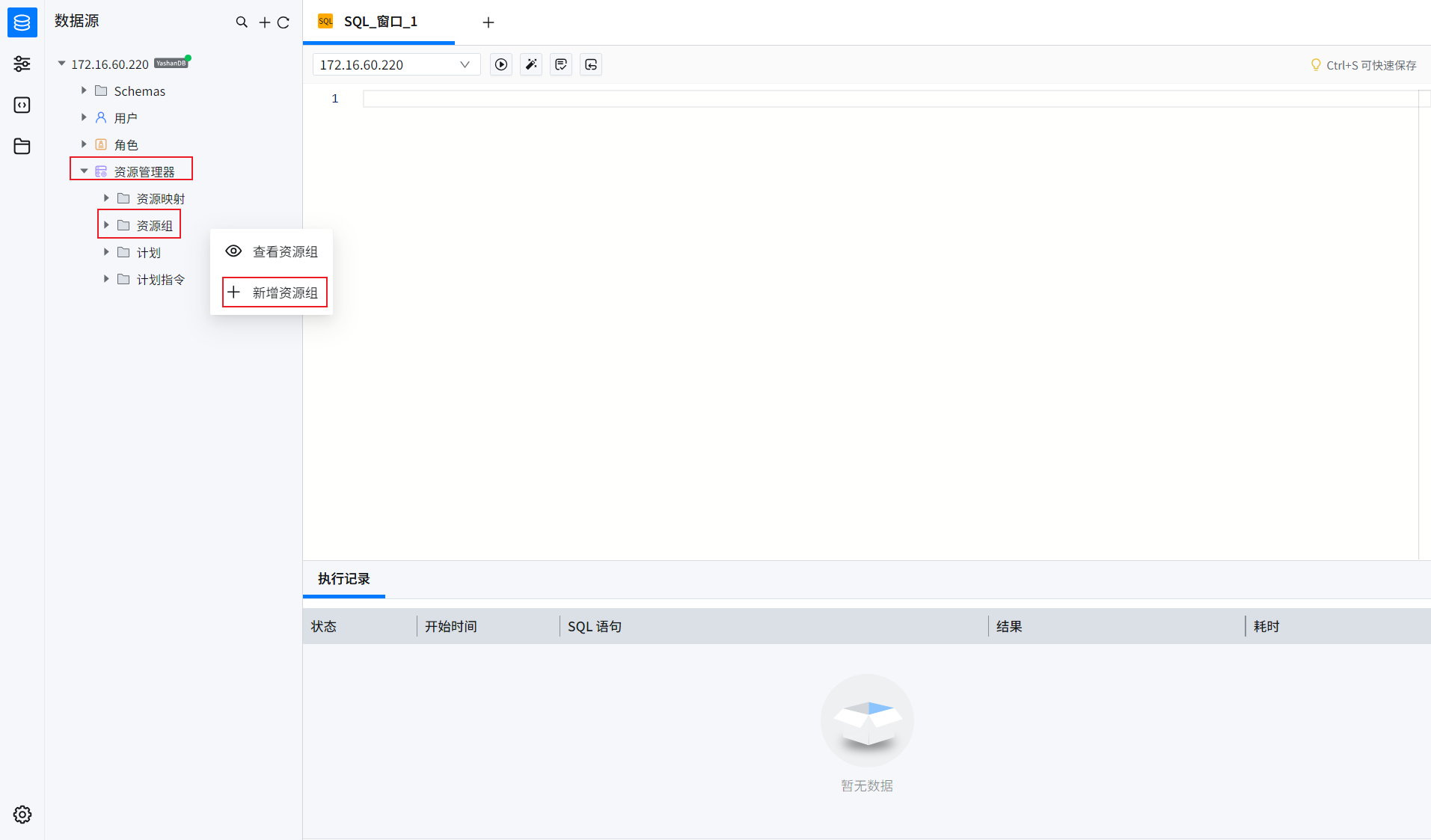Click the 耗时 column header
The image size is (1431, 840).
1338,626
